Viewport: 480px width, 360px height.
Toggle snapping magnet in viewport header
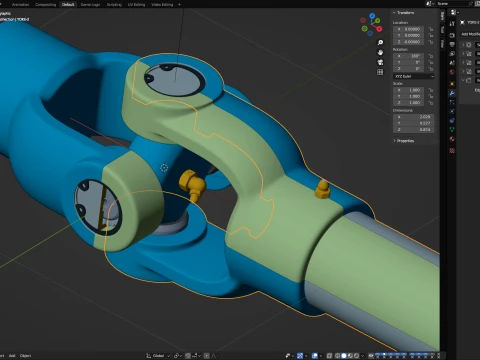click(188, 356)
